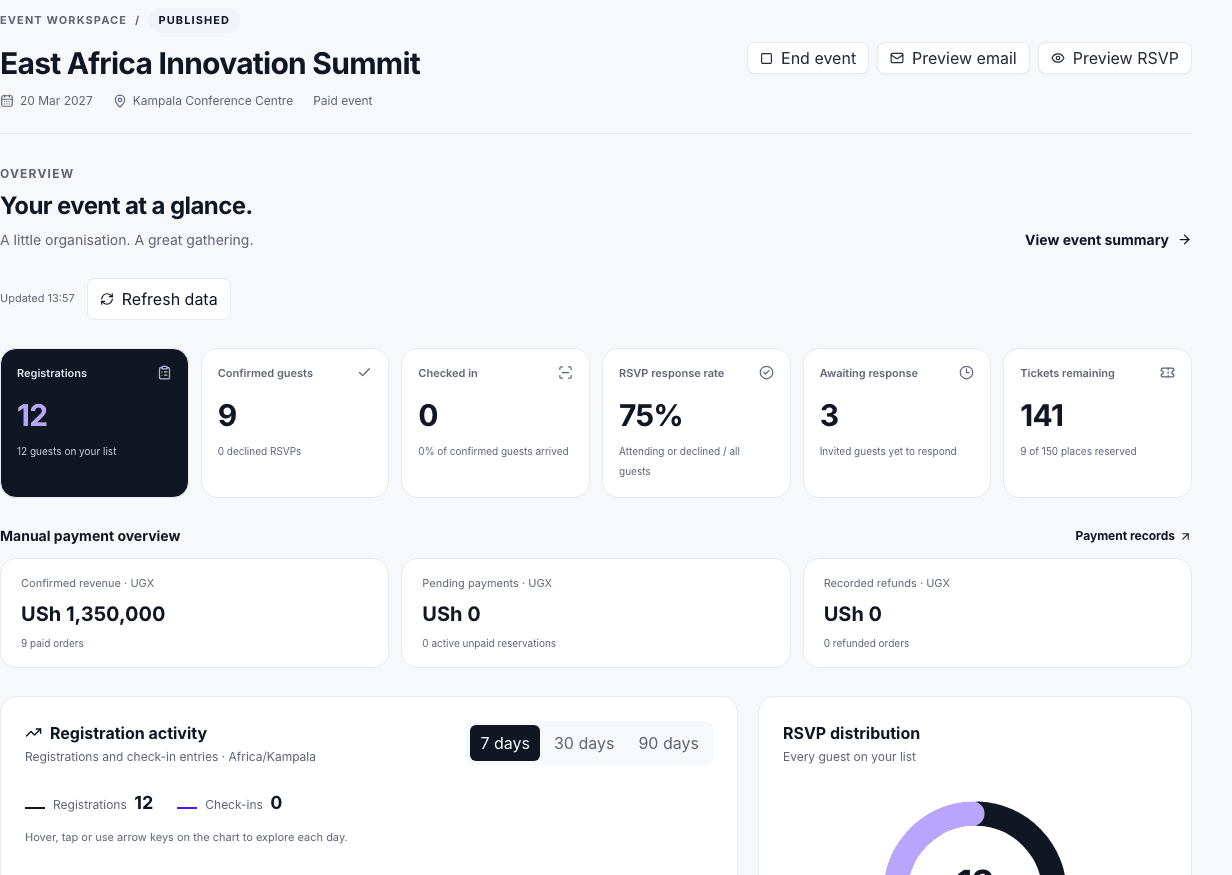Click the '0 refunded orders' text

866,643
